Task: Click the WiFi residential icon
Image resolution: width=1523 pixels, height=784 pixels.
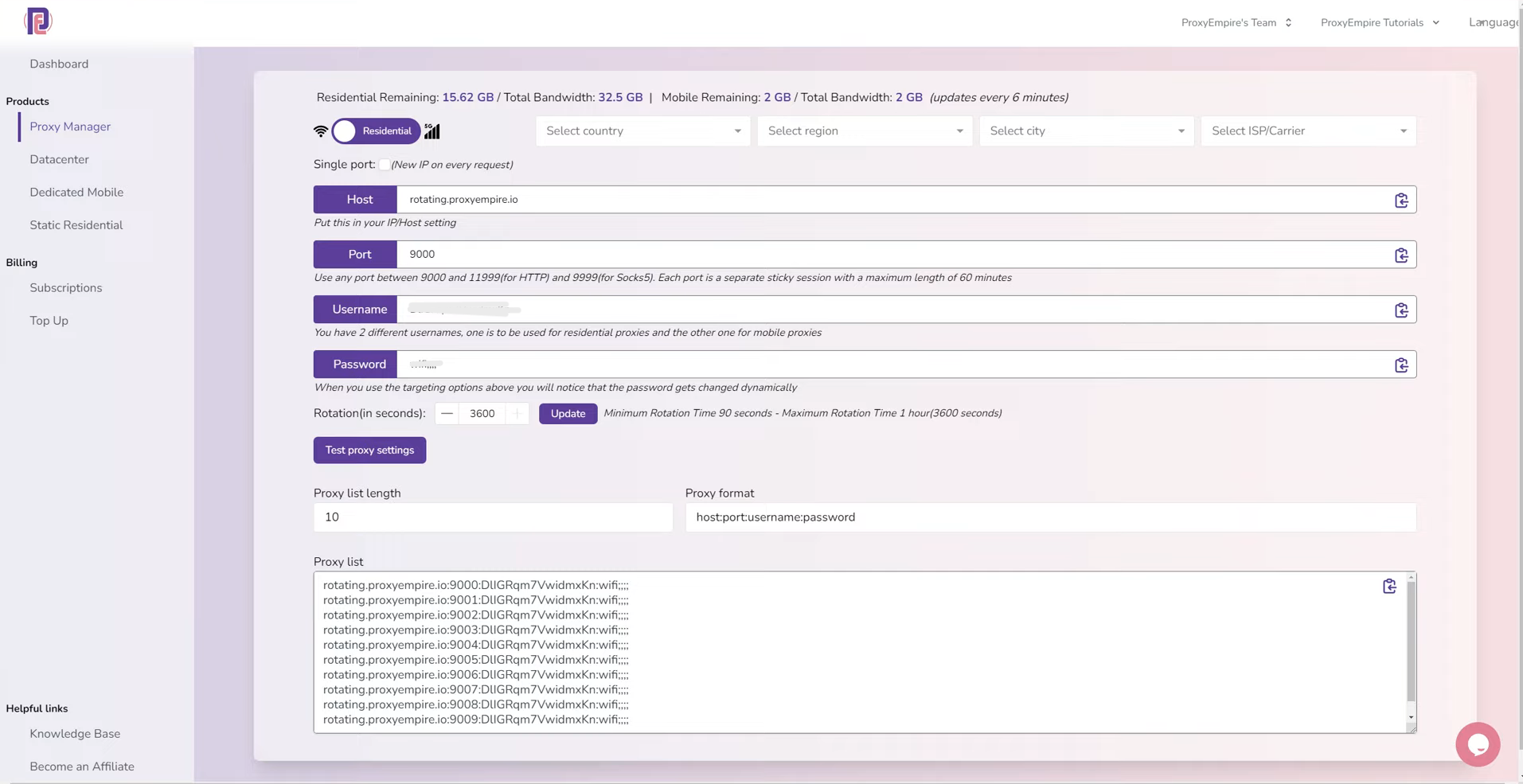Action: coord(321,131)
